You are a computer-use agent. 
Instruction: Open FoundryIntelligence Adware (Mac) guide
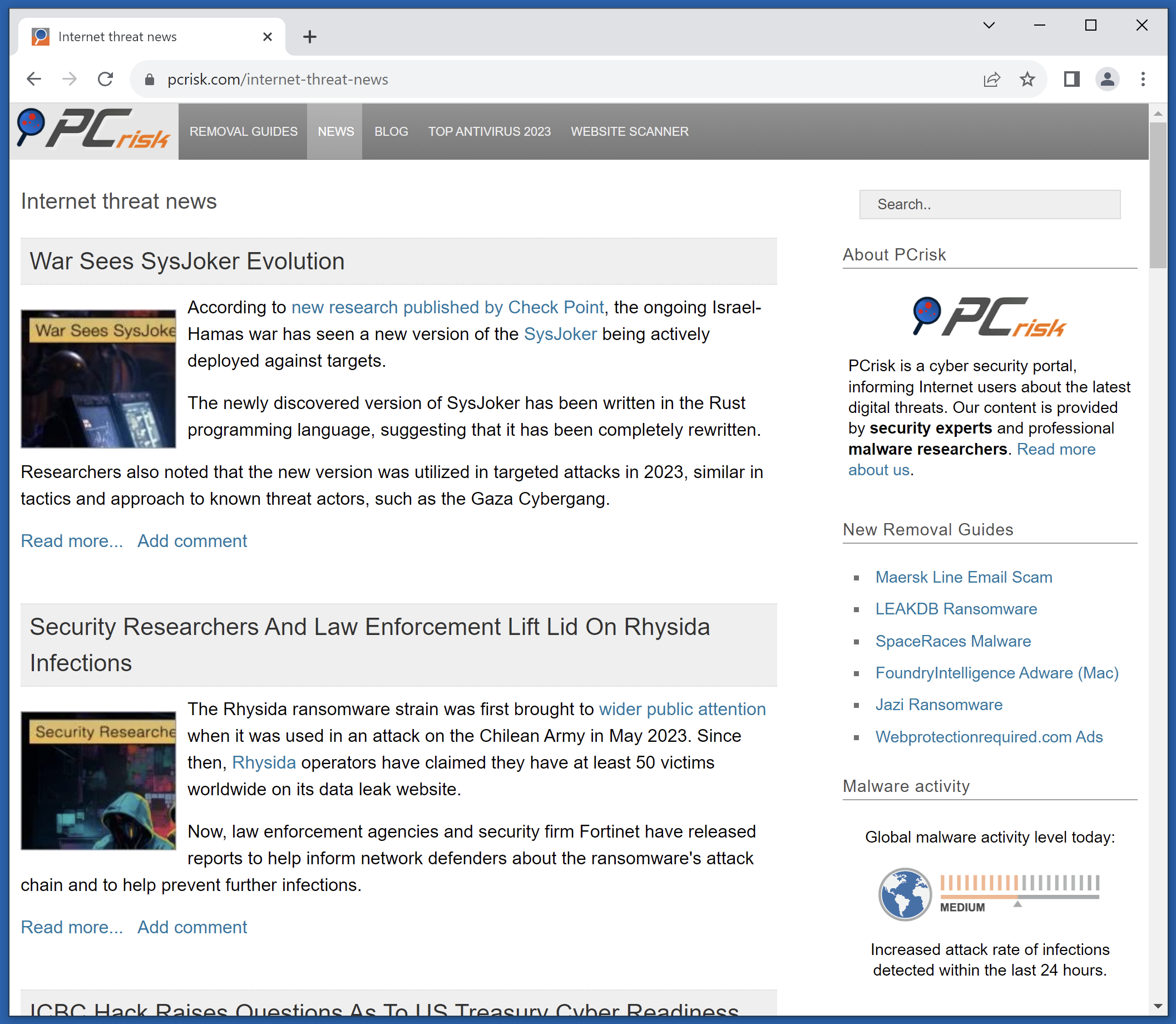coord(997,673)
